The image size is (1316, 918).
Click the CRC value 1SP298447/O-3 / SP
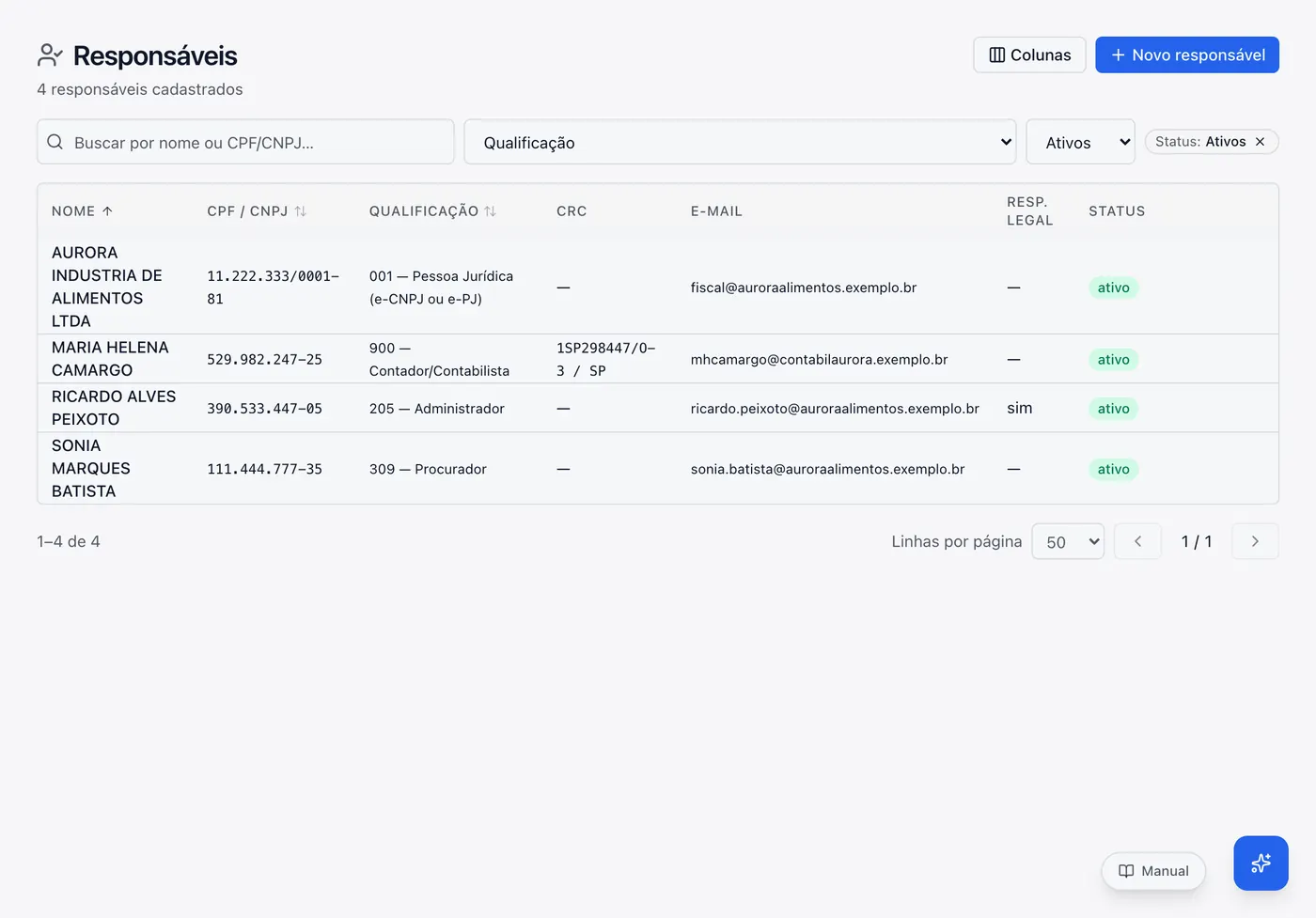[x=605, y=359]
